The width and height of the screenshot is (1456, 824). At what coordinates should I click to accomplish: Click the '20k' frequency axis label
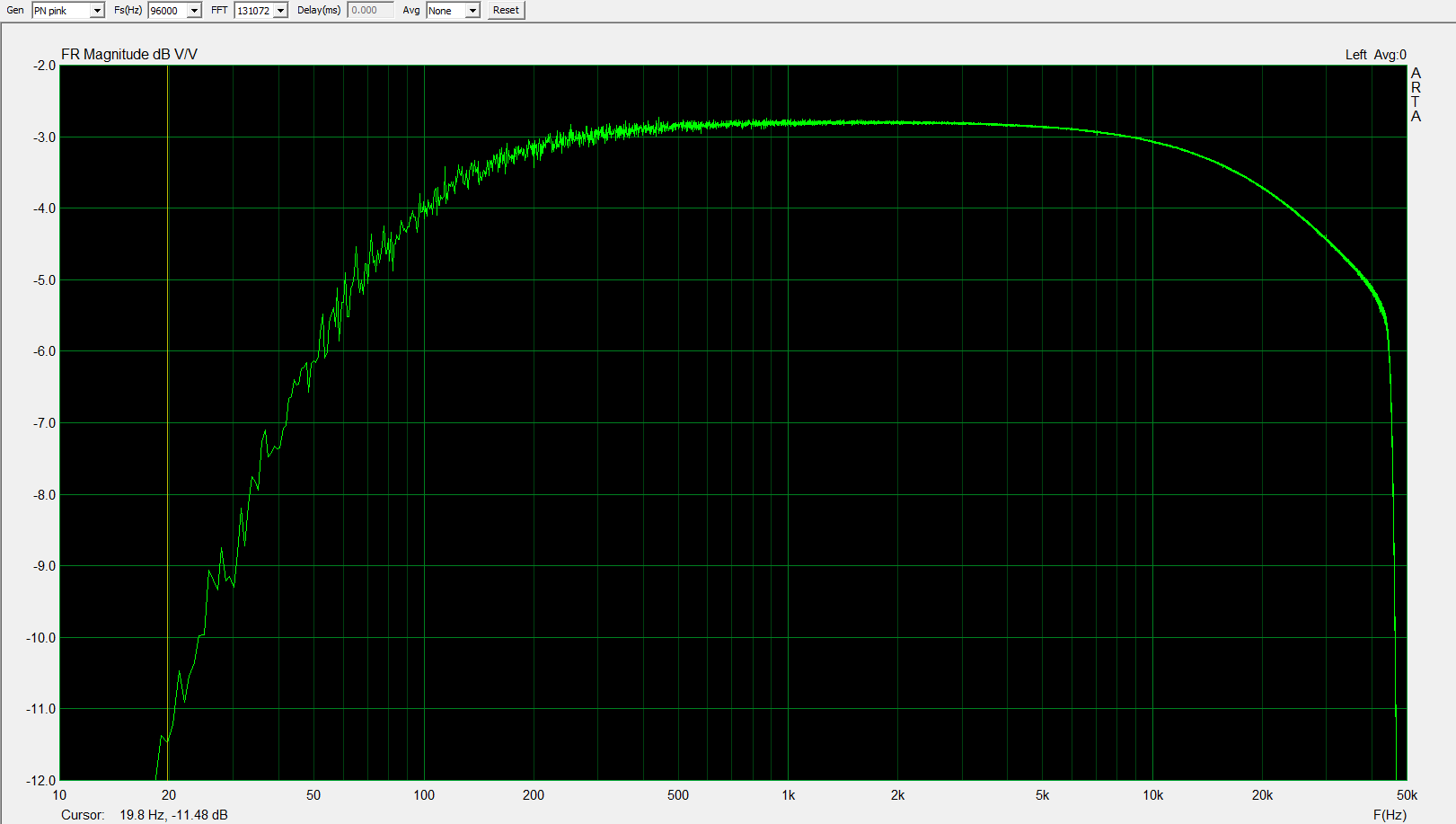click(1262, 795)
